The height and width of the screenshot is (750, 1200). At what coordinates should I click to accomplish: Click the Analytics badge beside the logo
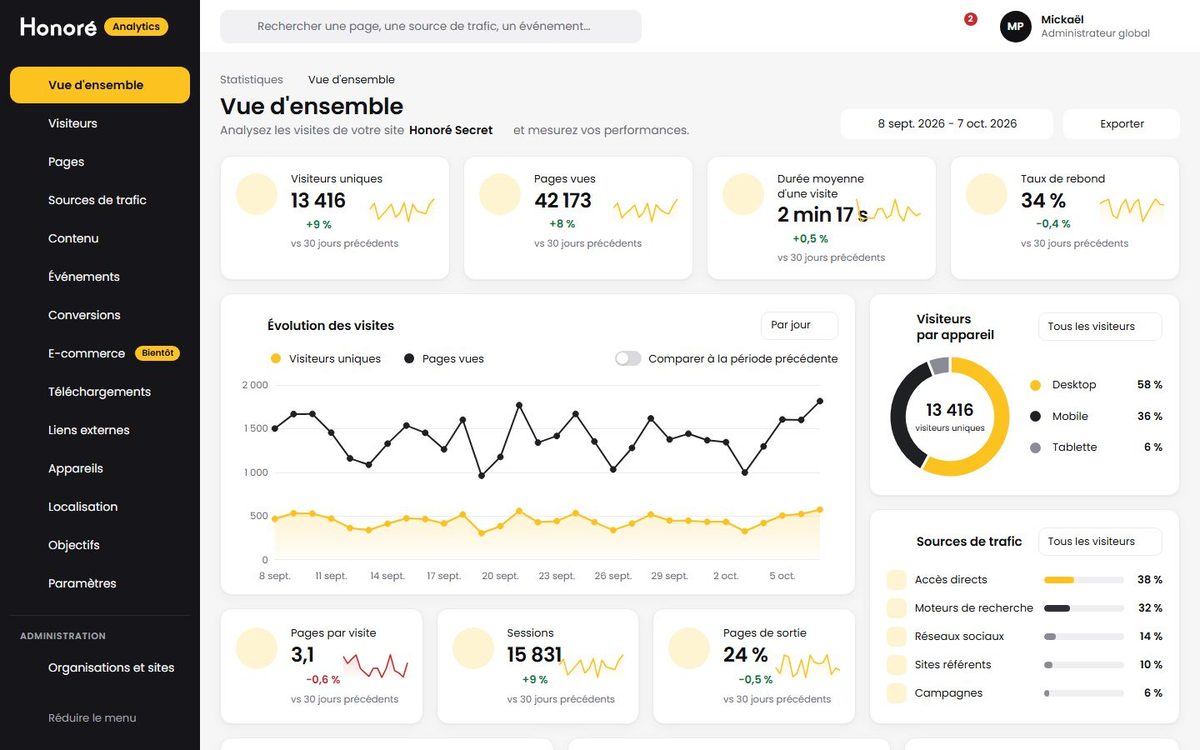click(136, 27)
